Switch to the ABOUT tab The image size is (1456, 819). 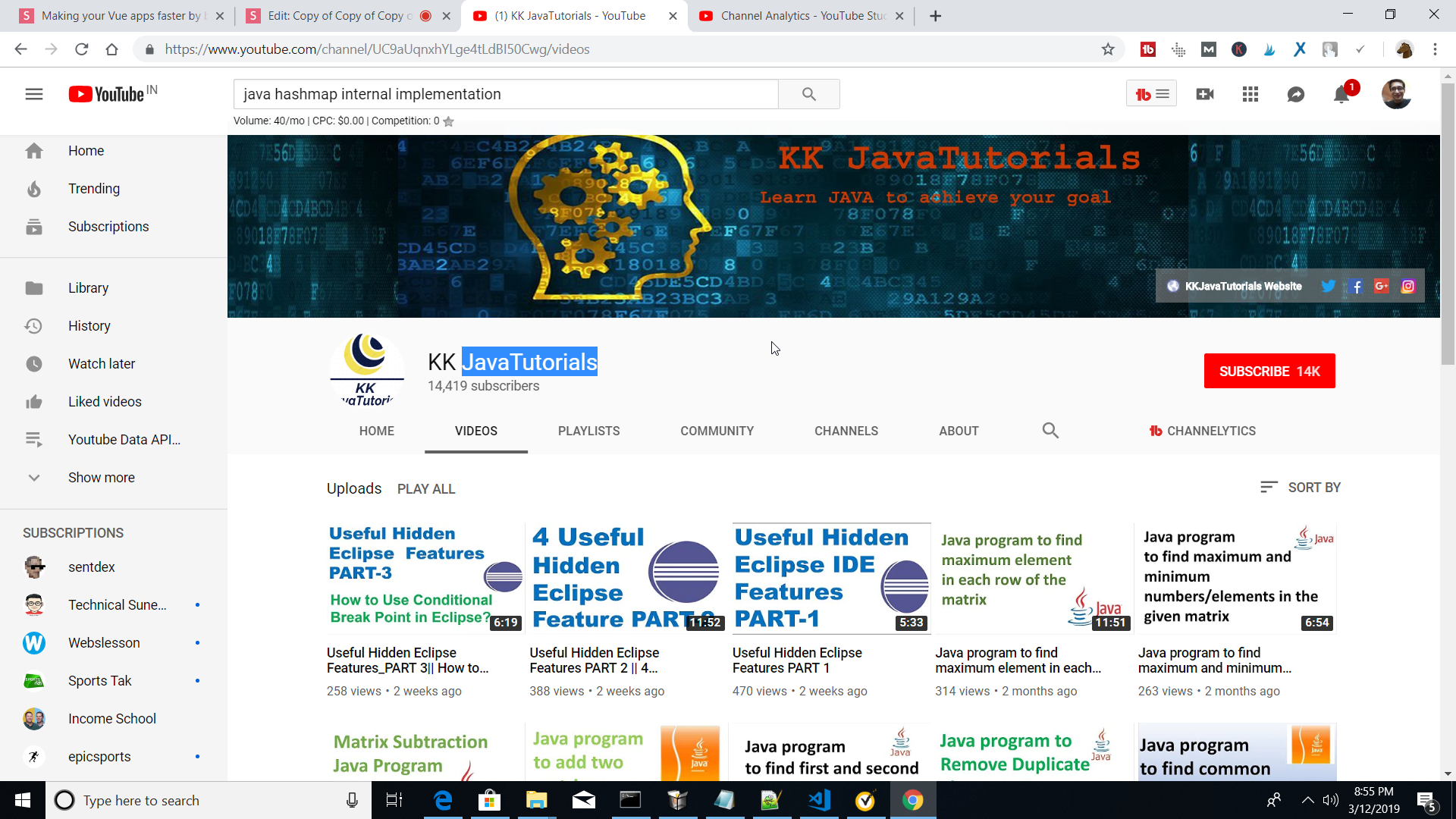959,431
